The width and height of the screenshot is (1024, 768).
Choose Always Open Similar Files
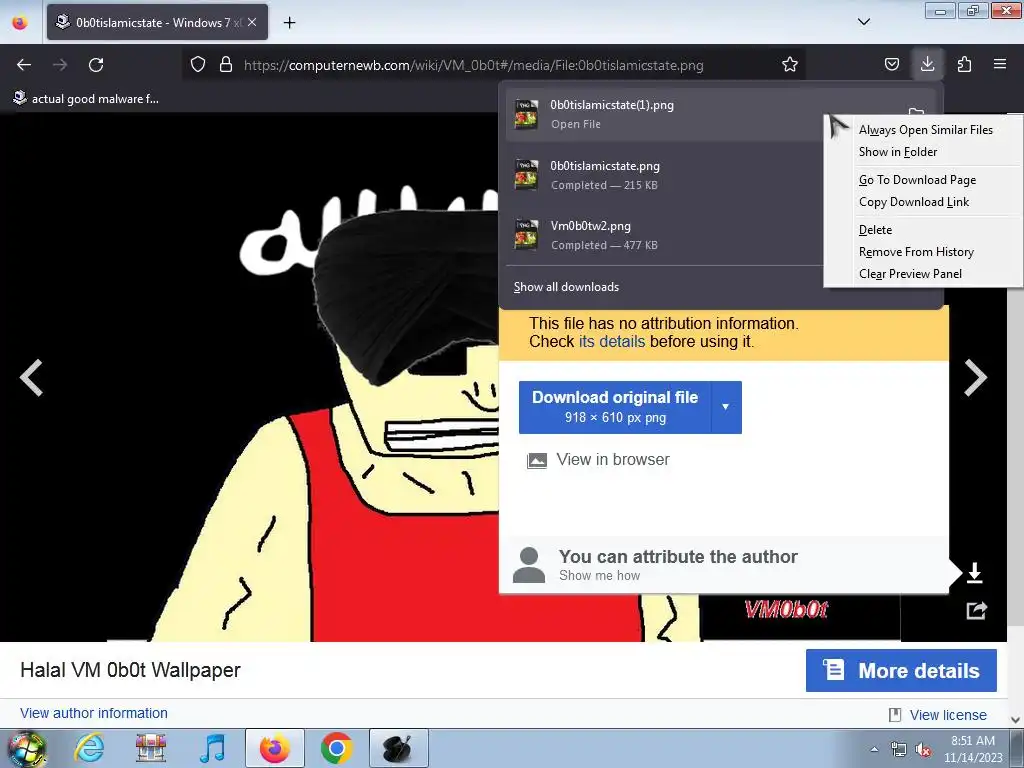(925, 130)
